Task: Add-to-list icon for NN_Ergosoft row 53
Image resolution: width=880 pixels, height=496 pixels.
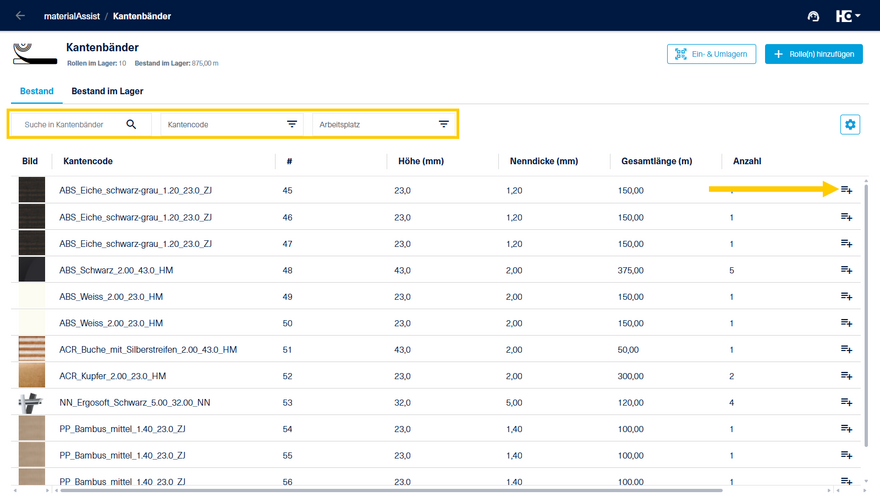Action: click(x=846, y=402)
